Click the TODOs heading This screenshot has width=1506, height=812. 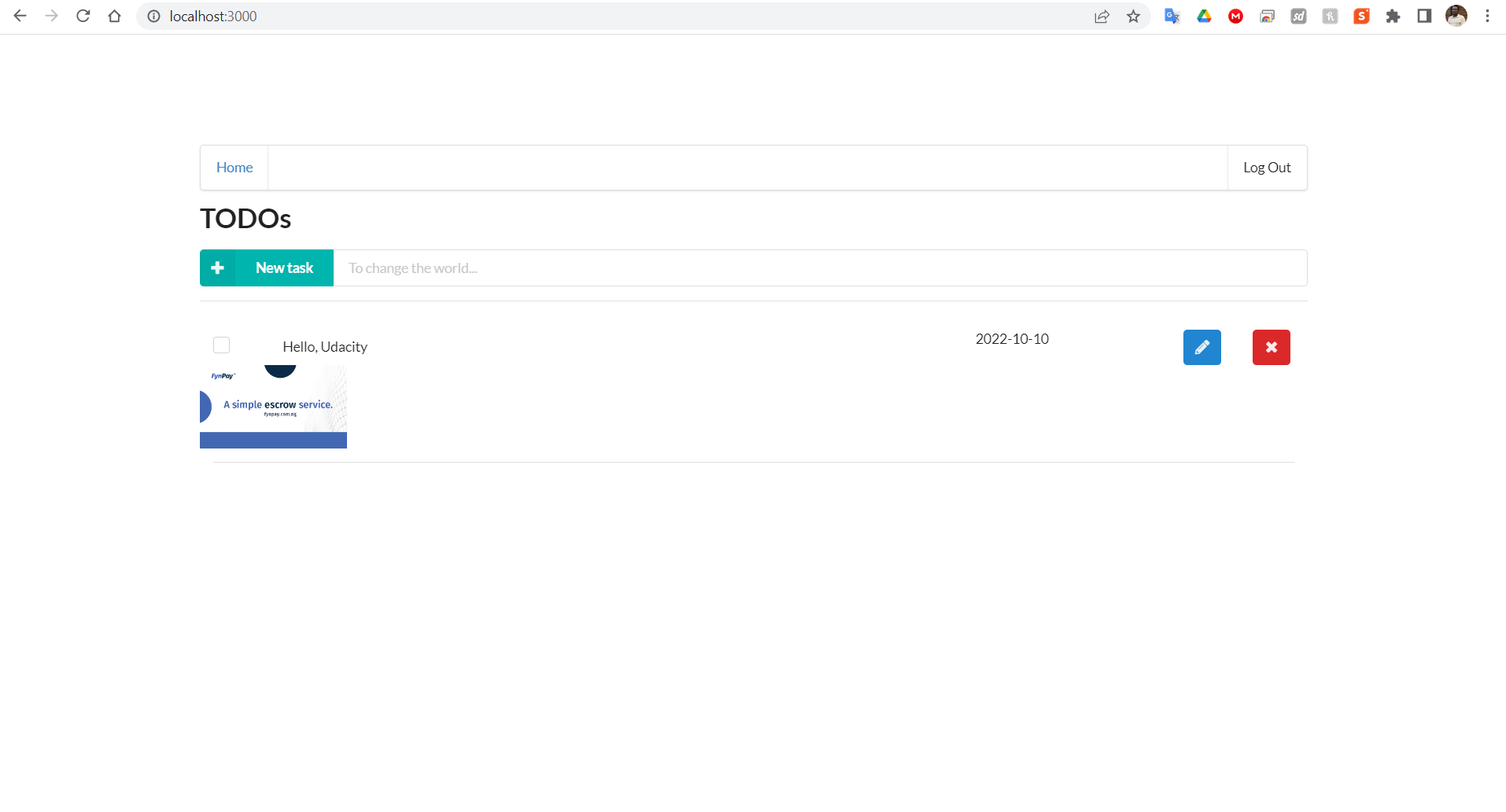245,219
